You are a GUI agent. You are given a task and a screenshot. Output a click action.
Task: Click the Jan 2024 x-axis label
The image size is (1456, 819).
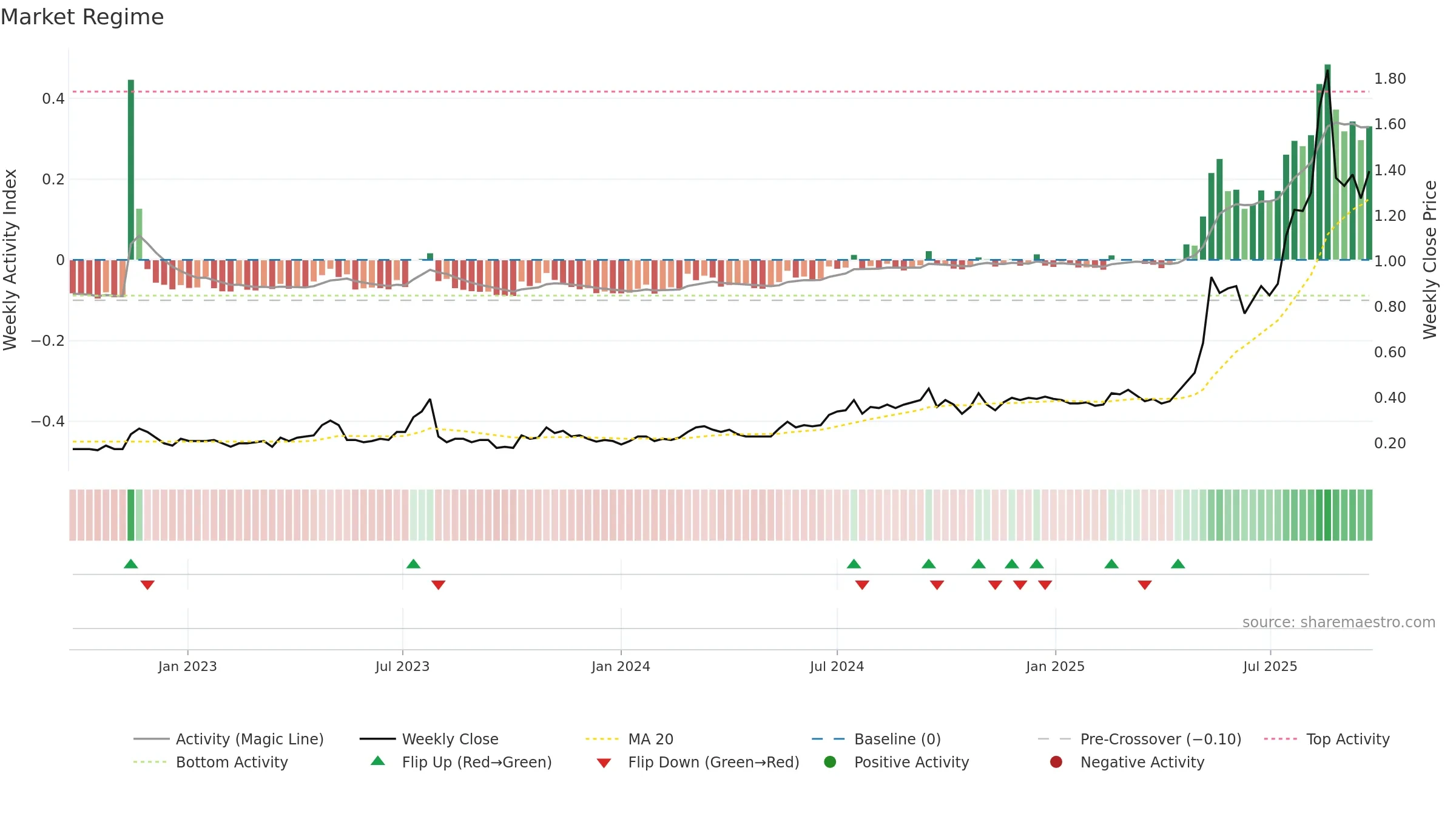click(621, 666)
